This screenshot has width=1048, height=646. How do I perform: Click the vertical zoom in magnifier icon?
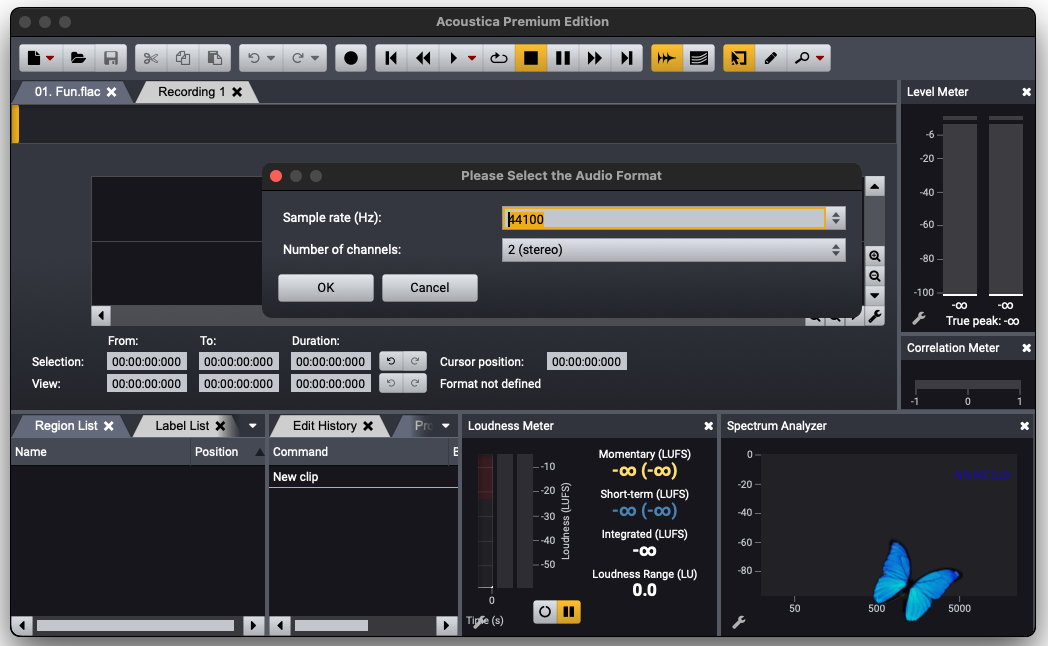(874, 256)
